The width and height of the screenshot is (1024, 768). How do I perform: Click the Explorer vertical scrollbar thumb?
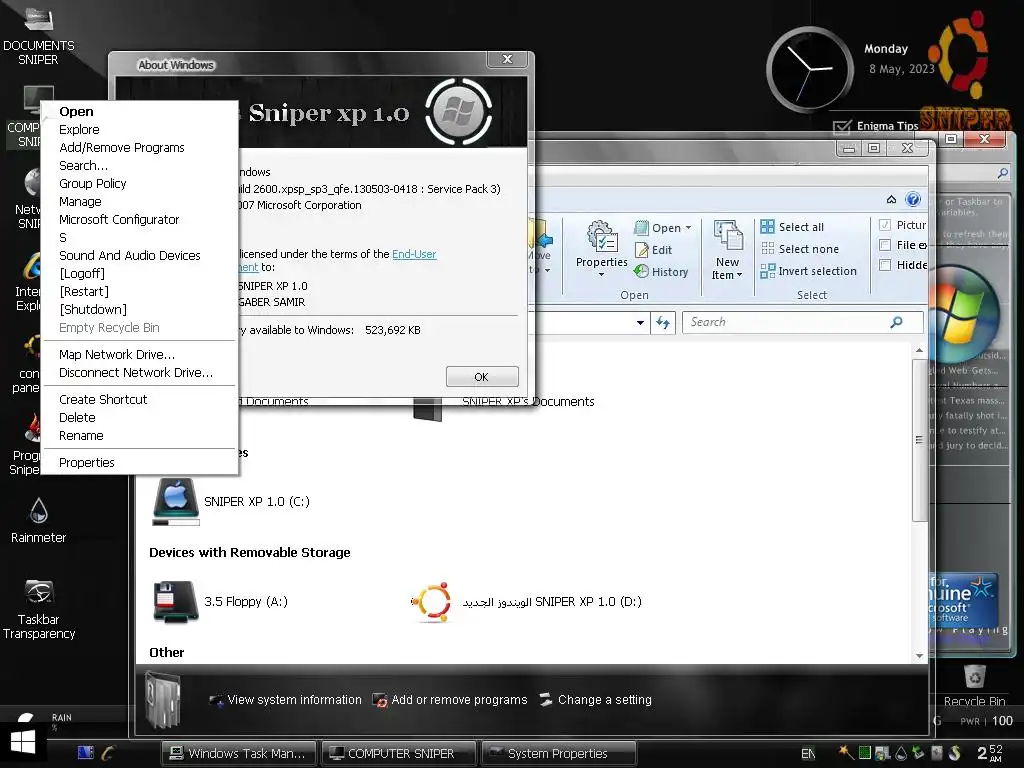click(x=919, y=439)
